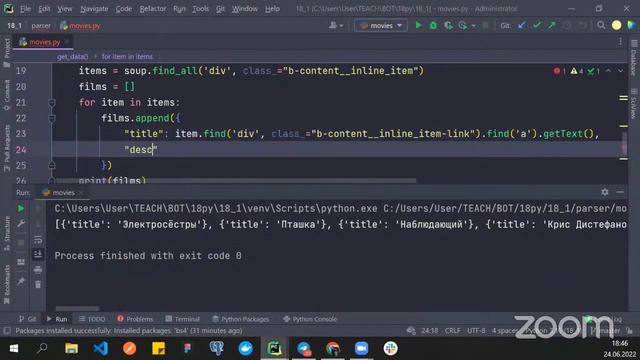
Task: Pin the Run tab with pin icon
Action: click(x=21, y=281)
